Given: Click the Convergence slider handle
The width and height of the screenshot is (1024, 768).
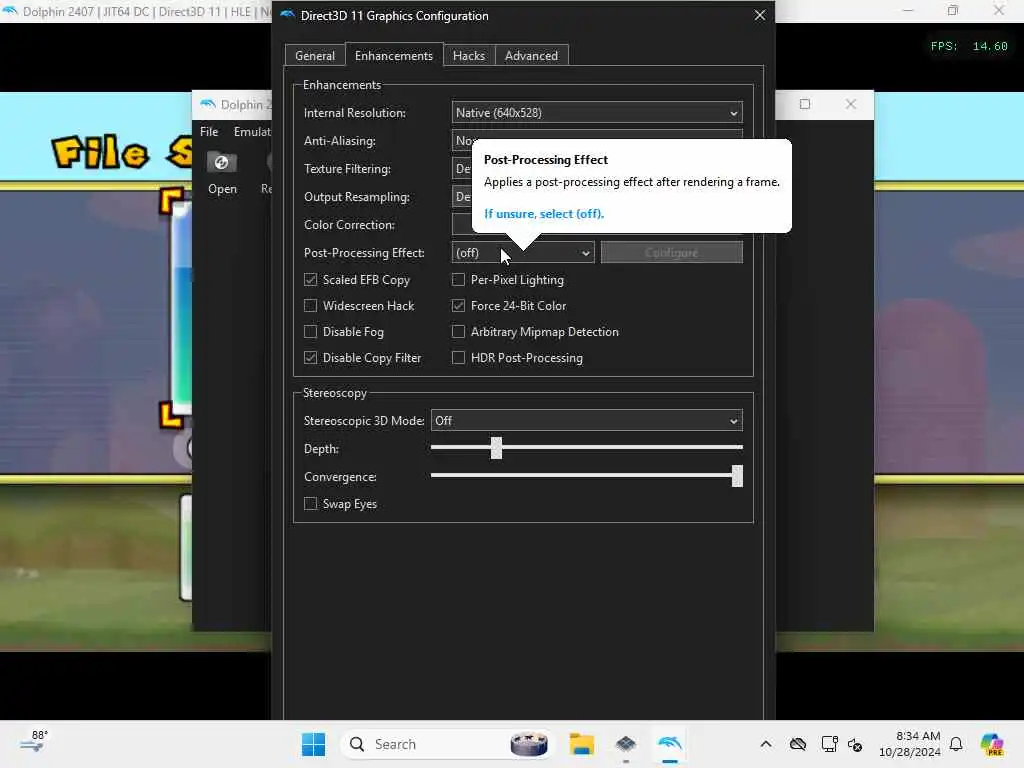Looking at the screenshot, I should tap(737, 476).
